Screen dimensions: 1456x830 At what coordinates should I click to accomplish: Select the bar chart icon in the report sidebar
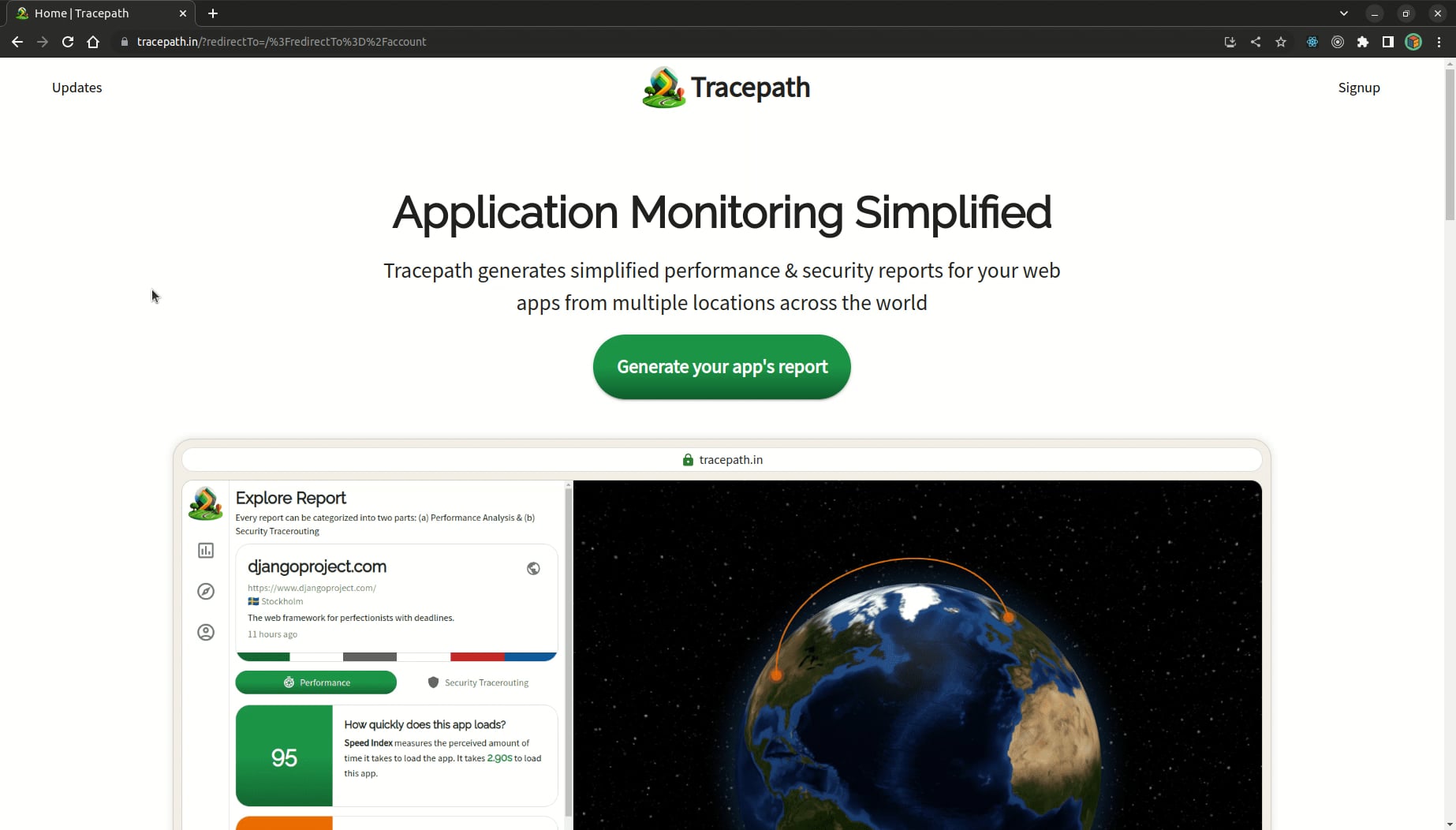[205, 550]
